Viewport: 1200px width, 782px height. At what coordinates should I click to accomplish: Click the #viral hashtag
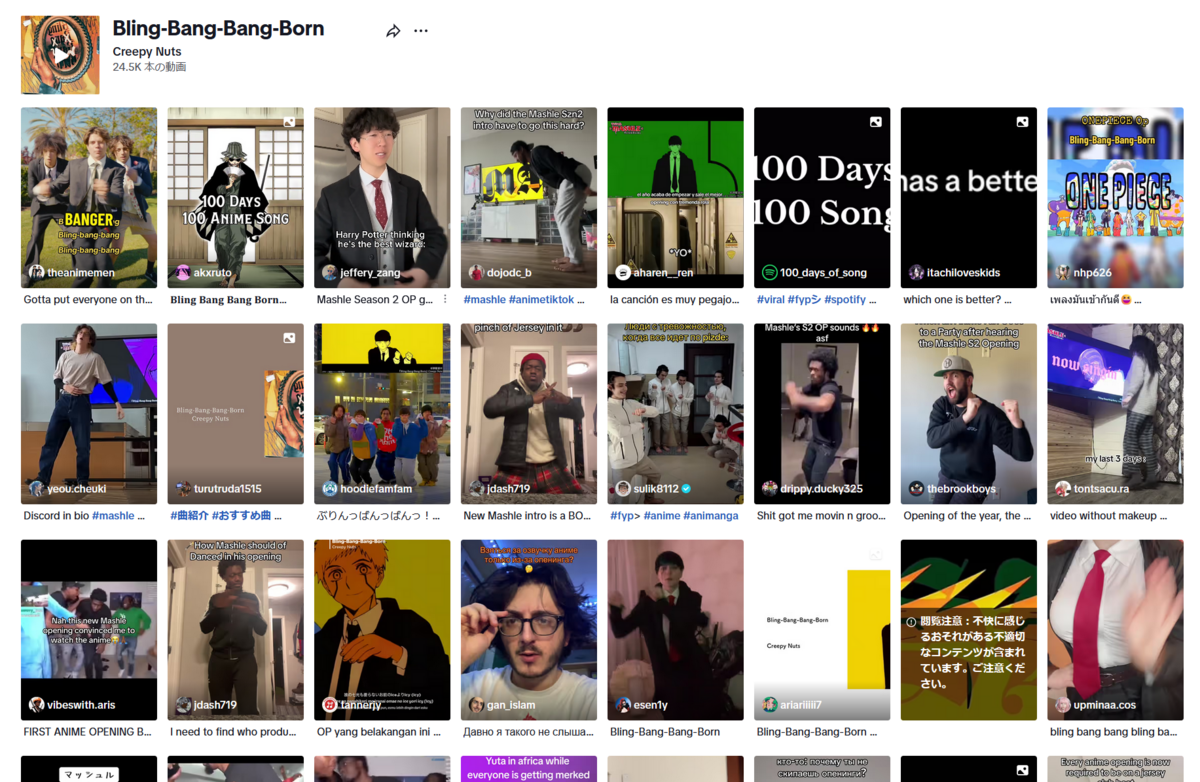[771, 299]
